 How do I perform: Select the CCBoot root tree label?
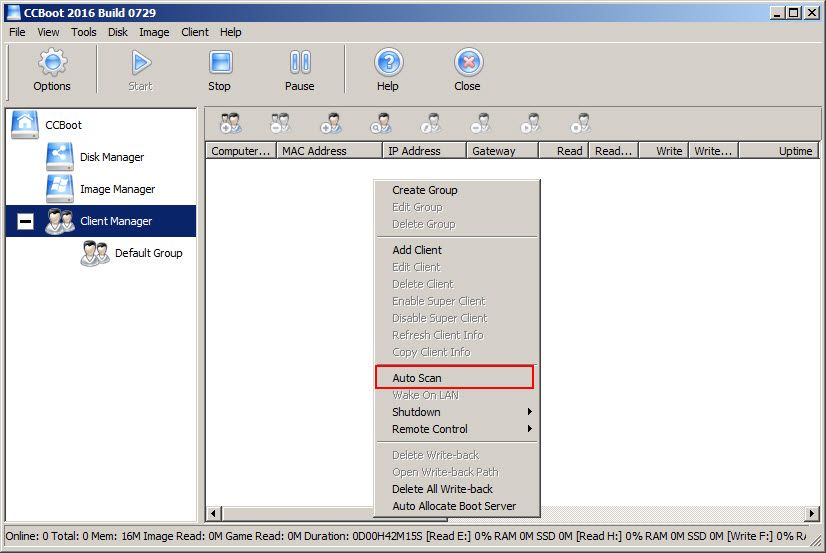(x=64, y=125)
